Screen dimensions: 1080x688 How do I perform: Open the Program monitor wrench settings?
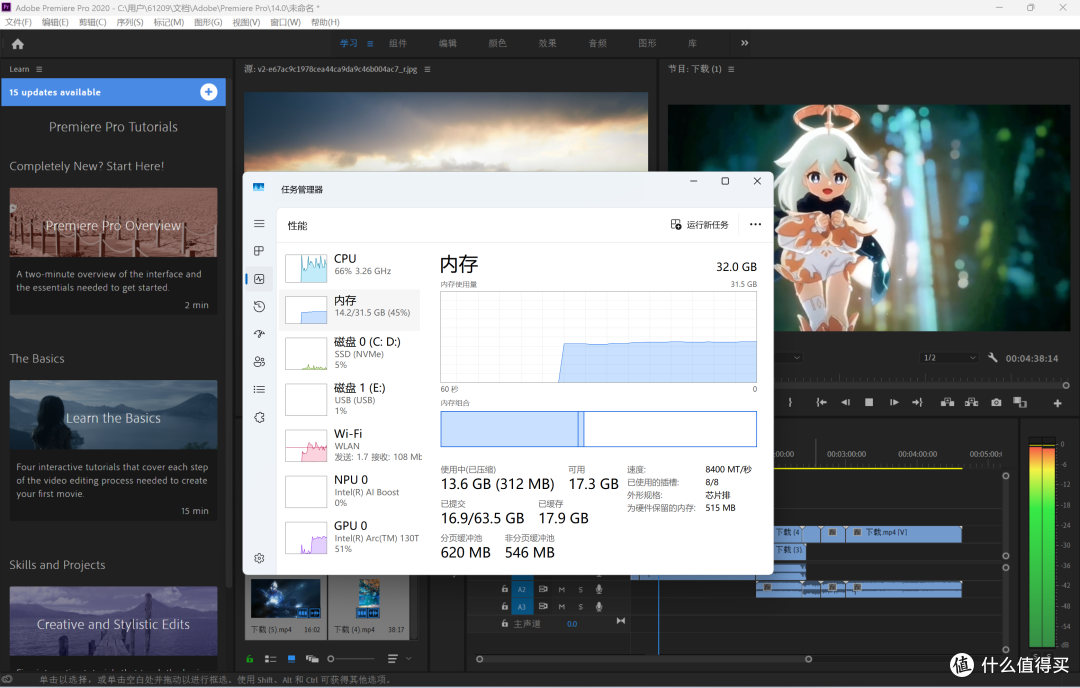993,357
